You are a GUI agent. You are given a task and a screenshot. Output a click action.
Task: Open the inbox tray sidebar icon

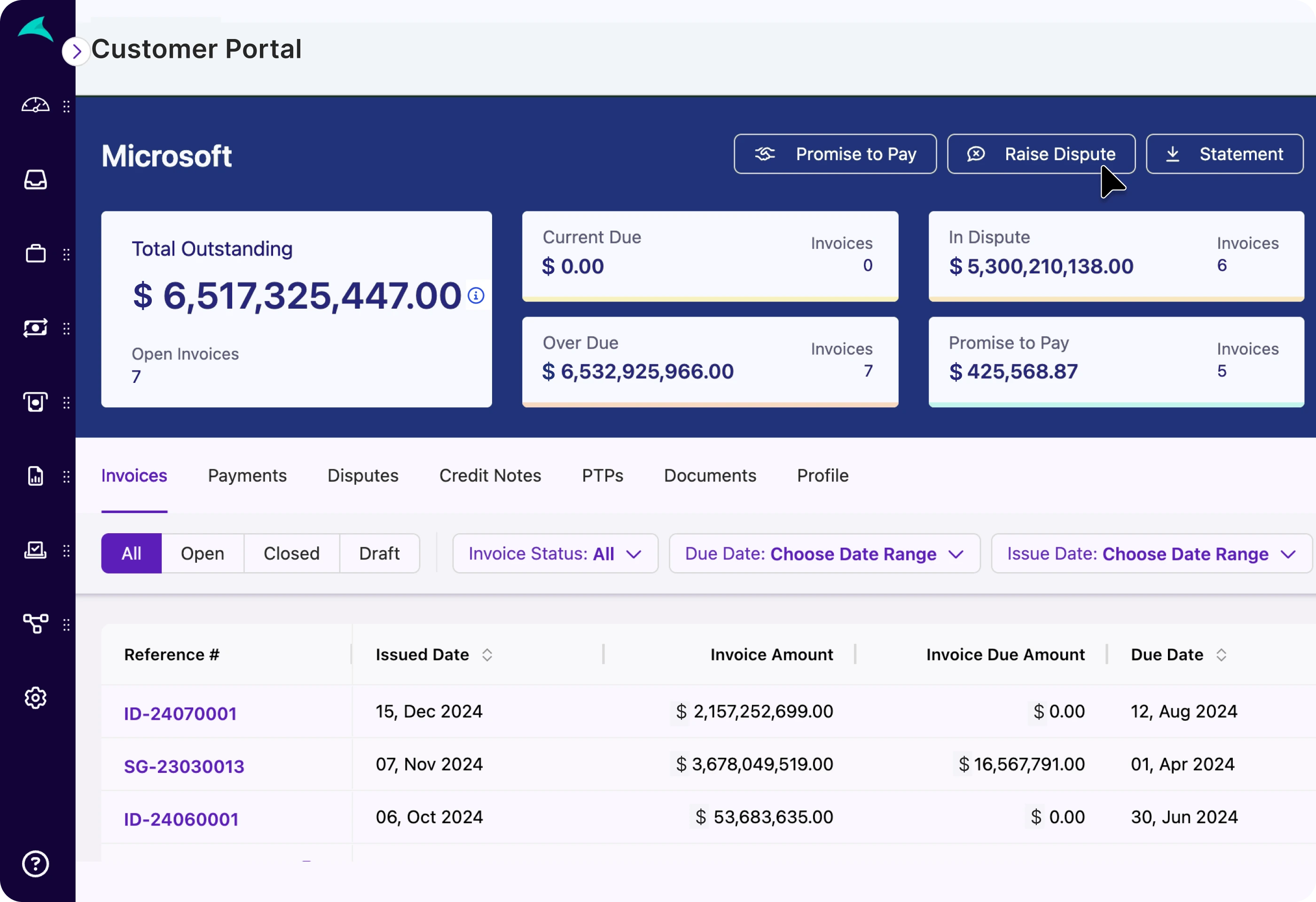tap(35, 180)
